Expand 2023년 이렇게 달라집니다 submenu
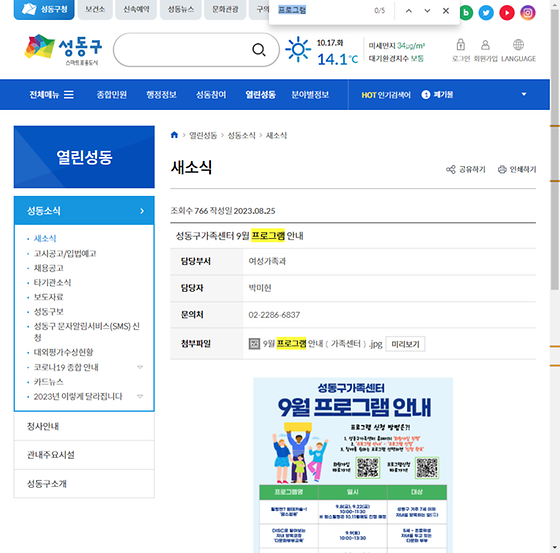Image resolution: width=560 pixels, height=553 pixels. (140, 396)
